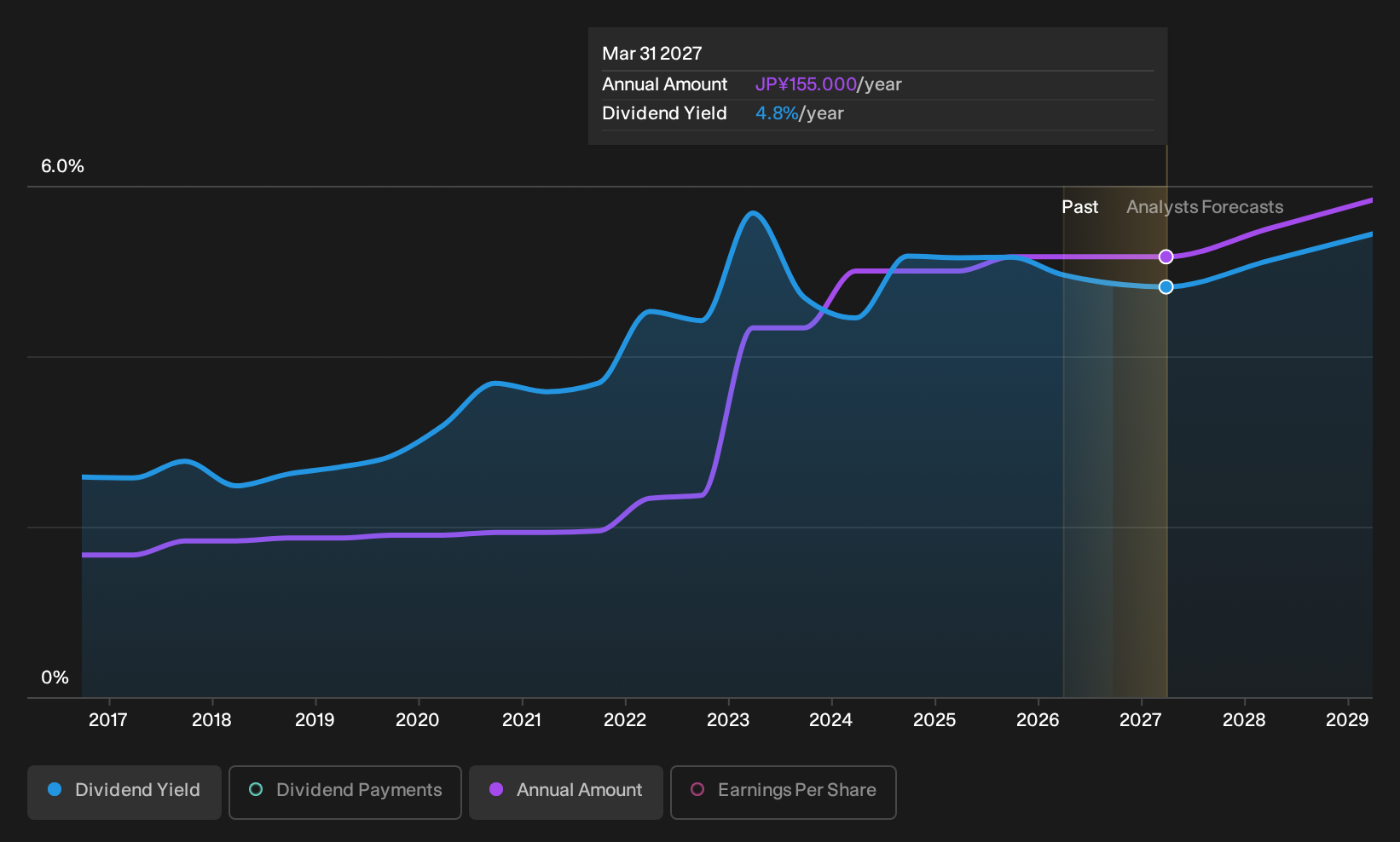Click the Analysts Forecasts label
Image resolution: width=1400 pixels, height=842 pixels.
(x=1205, y=207)
